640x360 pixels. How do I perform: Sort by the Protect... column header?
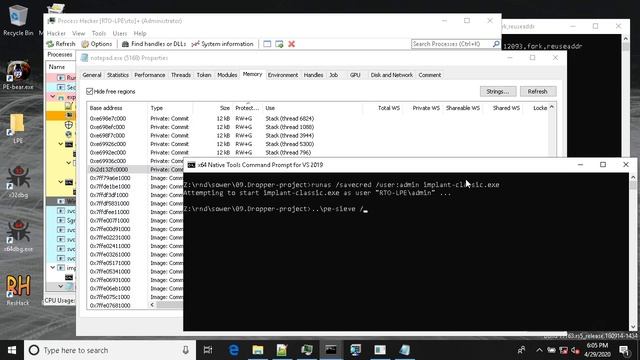pos(247,108)
